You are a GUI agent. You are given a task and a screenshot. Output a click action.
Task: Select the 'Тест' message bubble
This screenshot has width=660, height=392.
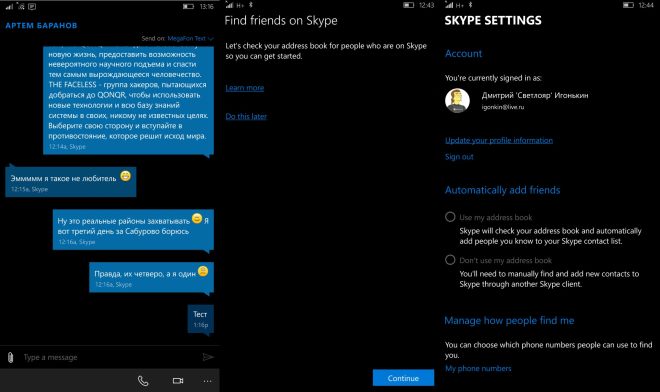[x=201, y=320]
